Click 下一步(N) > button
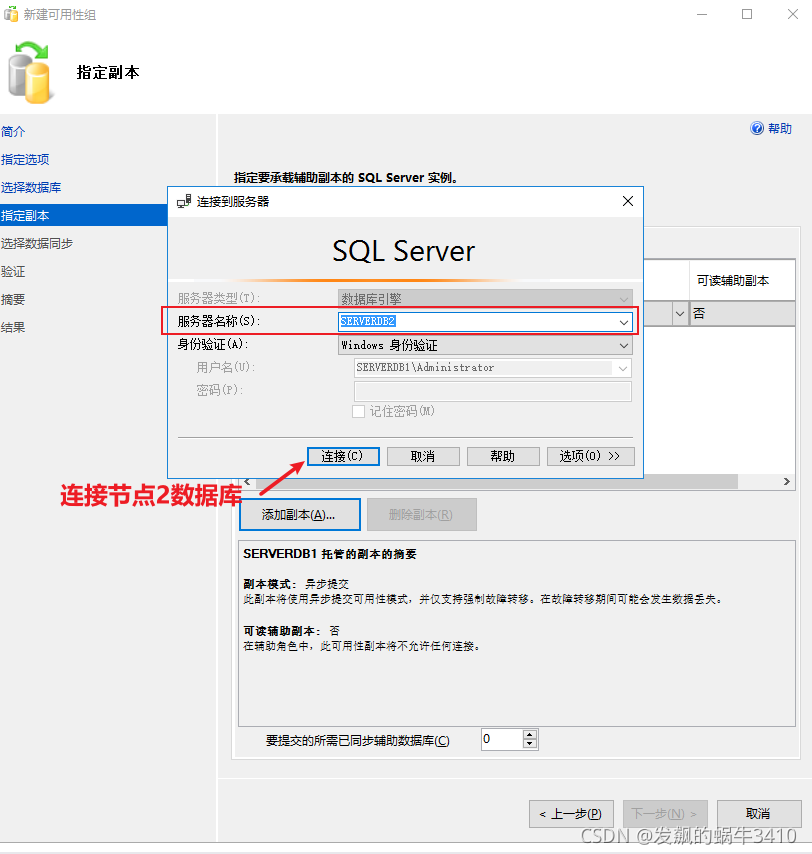Viewport: 812px width, 854px height. click(x=665, y=814)
